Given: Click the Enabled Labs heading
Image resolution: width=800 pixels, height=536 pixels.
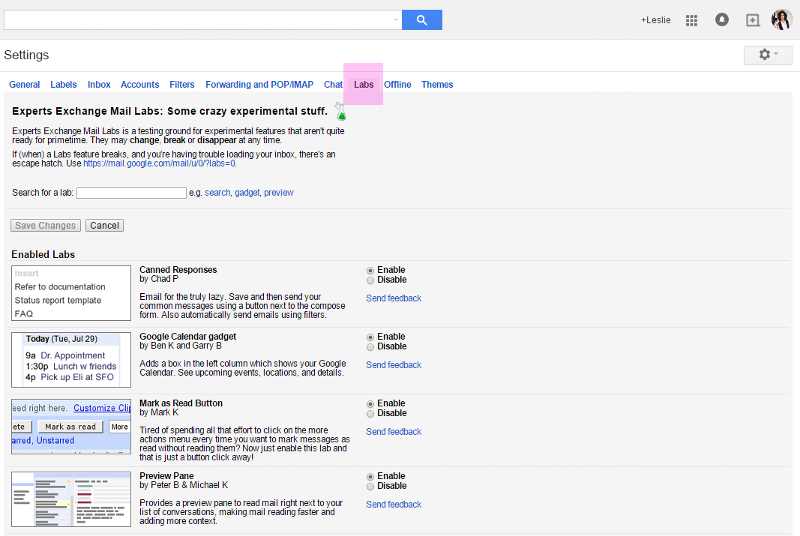Looking at the screenshot, I should tap(43, 254).
